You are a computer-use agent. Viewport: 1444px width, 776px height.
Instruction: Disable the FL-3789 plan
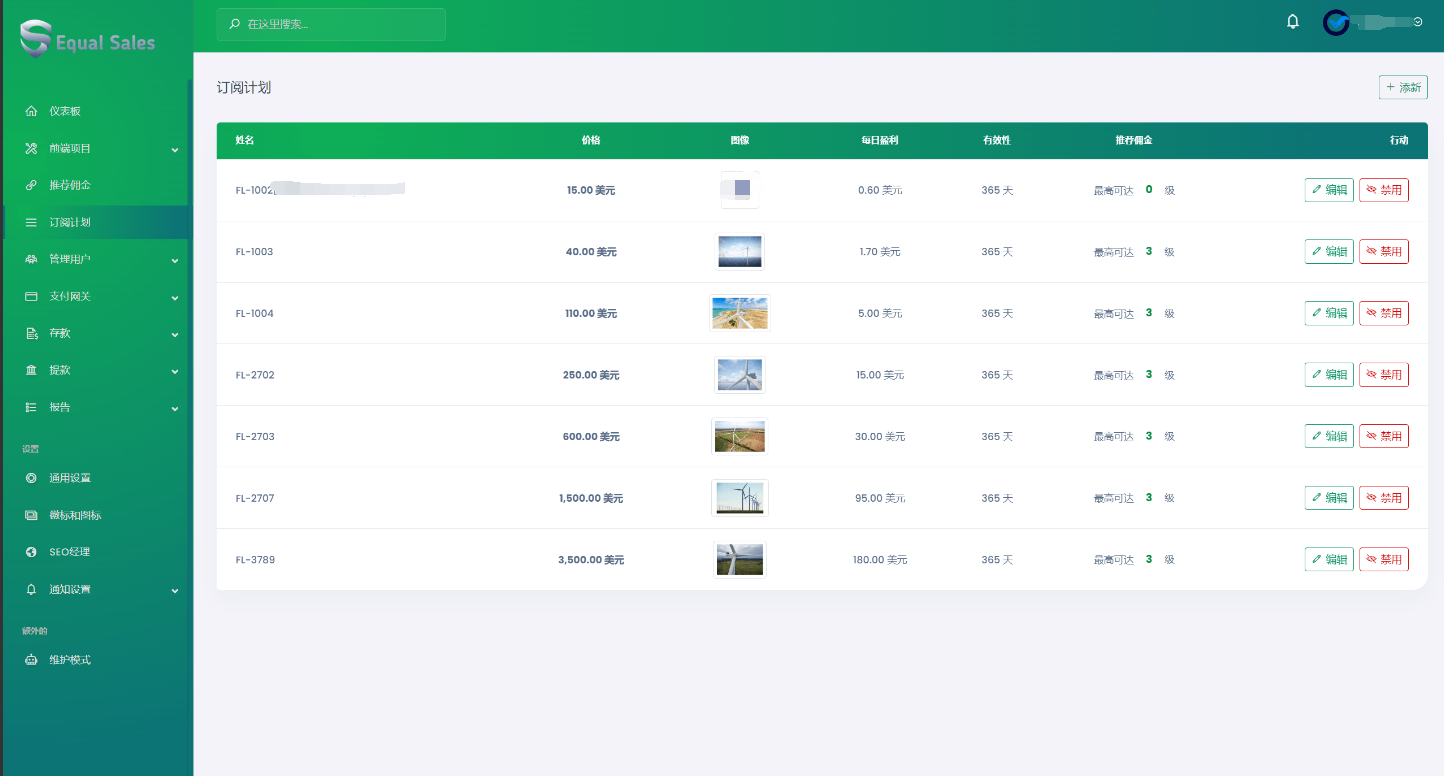[x=1384, y=559]
